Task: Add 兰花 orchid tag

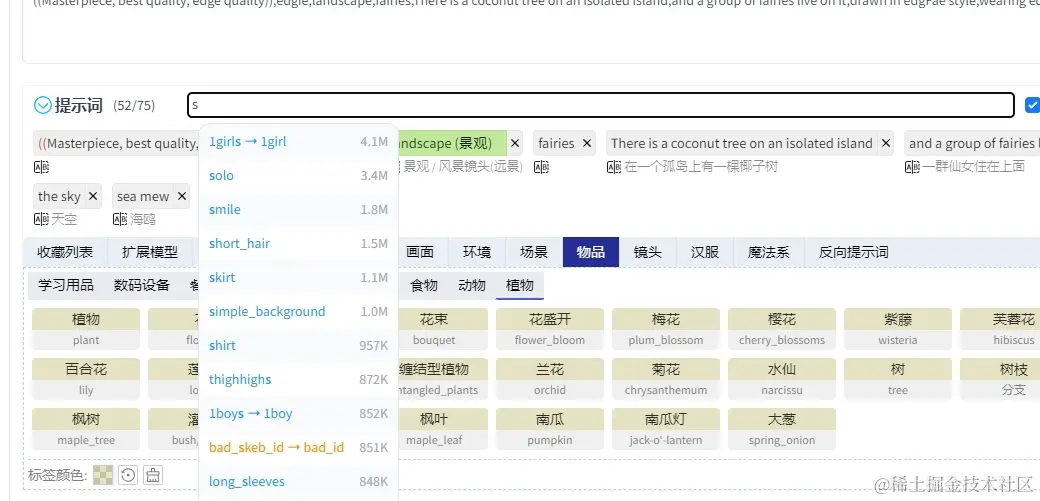Action: click(x=550, y=379)
